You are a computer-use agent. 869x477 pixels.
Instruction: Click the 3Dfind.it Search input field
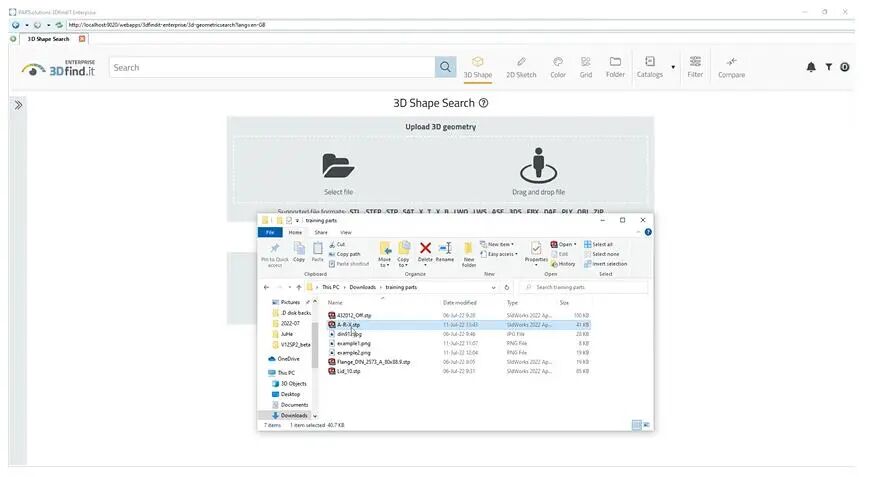click(272, 67)
